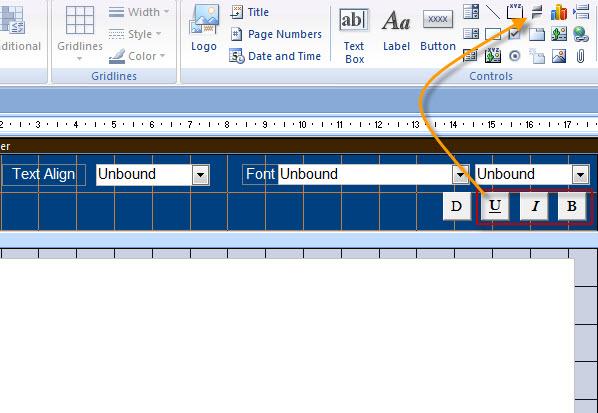Select the Toggle Button control icon
598x413 pixels.
pyautogui.click(x=537, y=12)
